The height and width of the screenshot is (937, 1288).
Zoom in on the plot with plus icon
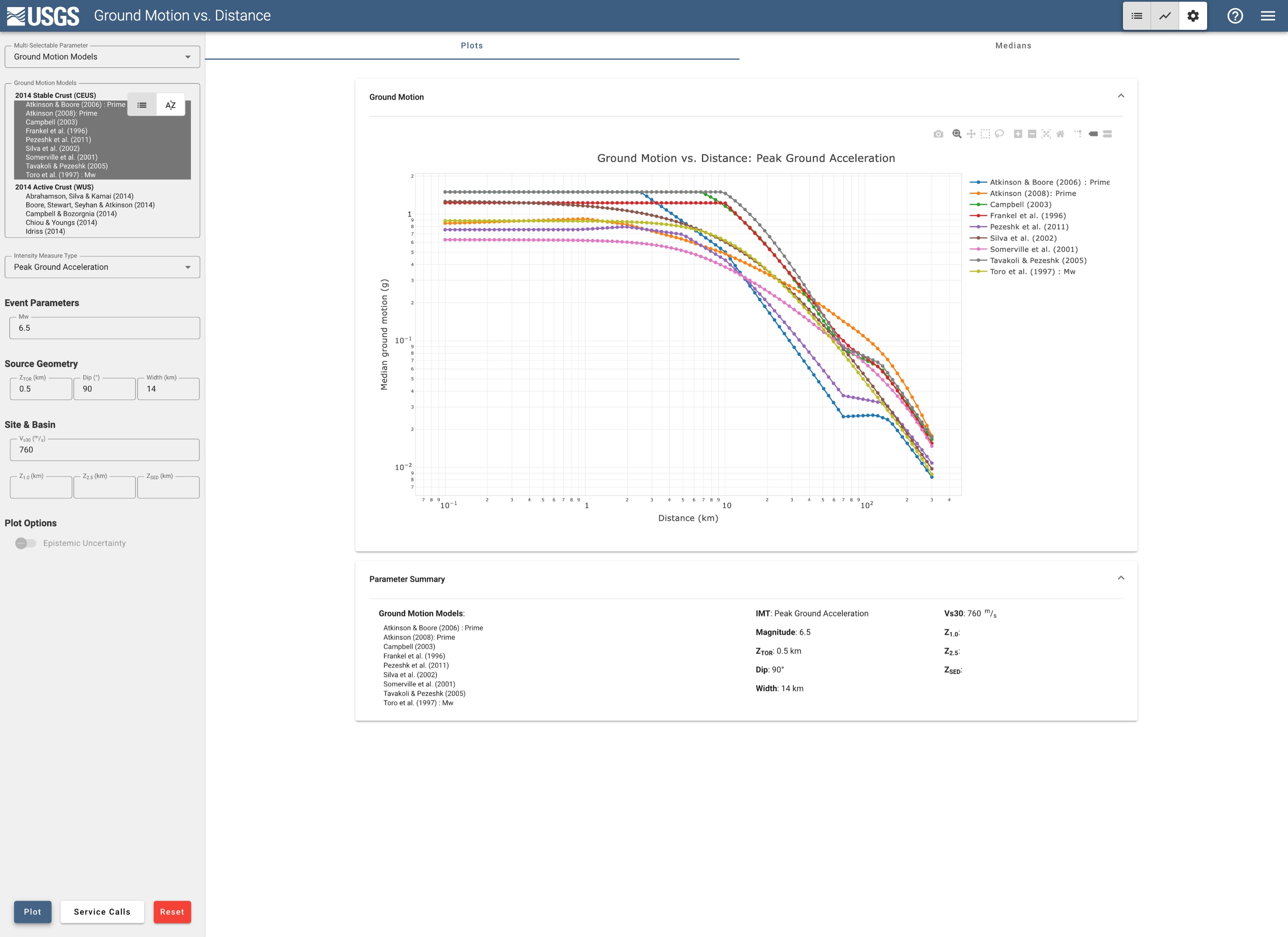(x=1018, y=134)
